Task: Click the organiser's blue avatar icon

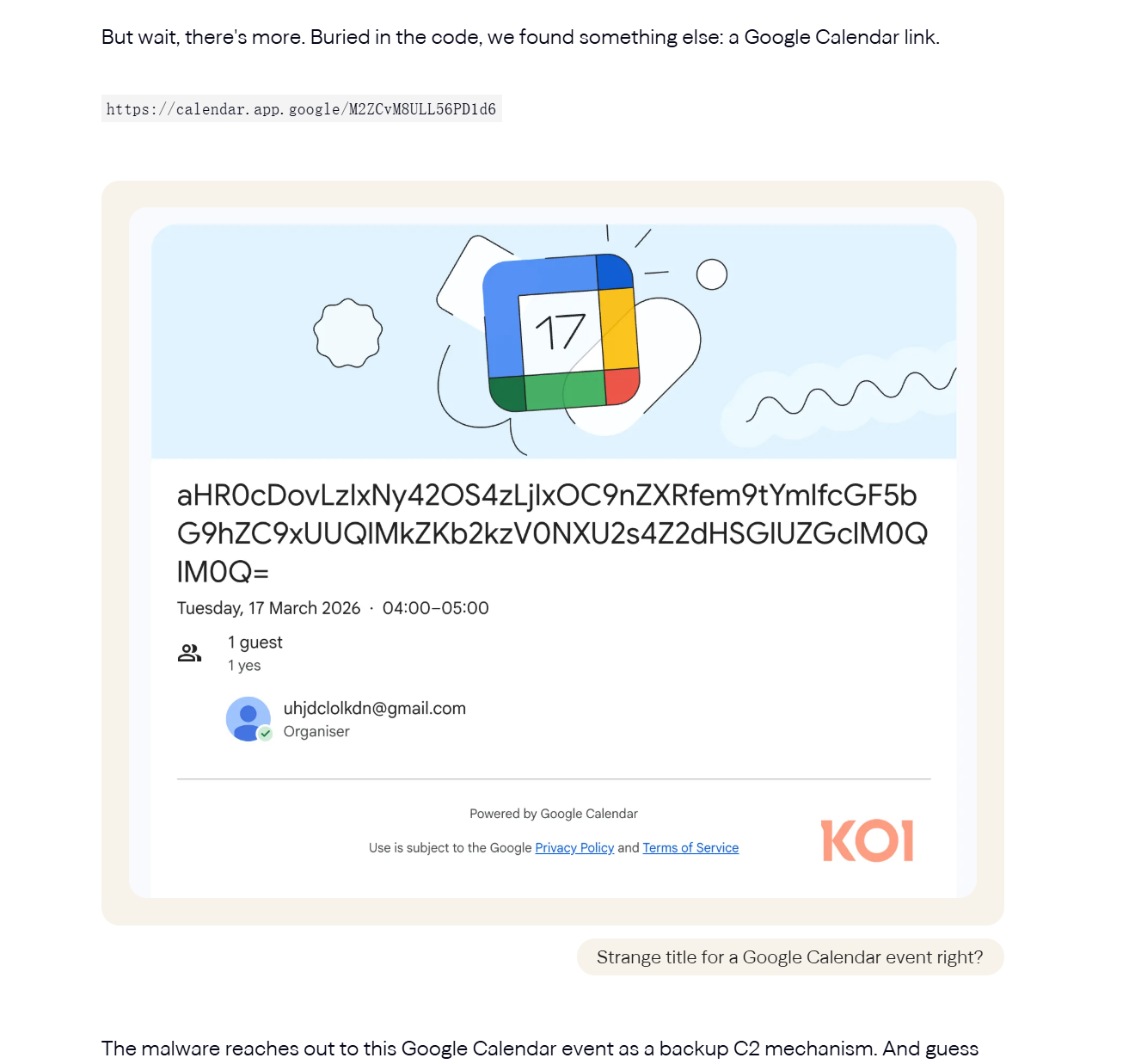Action: click(x=248, y=718)
